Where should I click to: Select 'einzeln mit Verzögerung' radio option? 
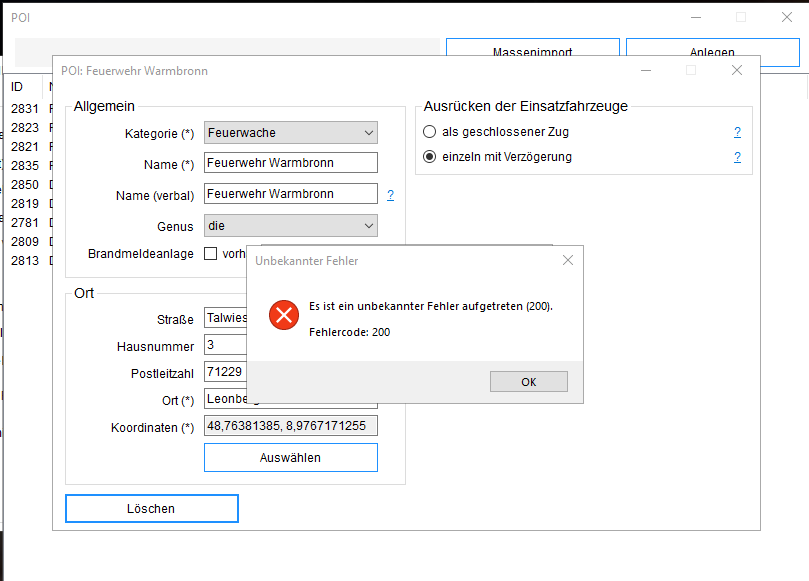(x=429, y=156)
